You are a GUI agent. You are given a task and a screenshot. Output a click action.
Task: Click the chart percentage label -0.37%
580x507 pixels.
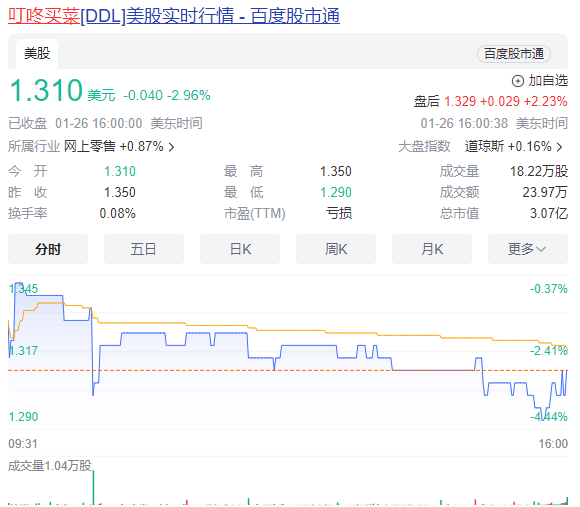[x=549, y=289]
